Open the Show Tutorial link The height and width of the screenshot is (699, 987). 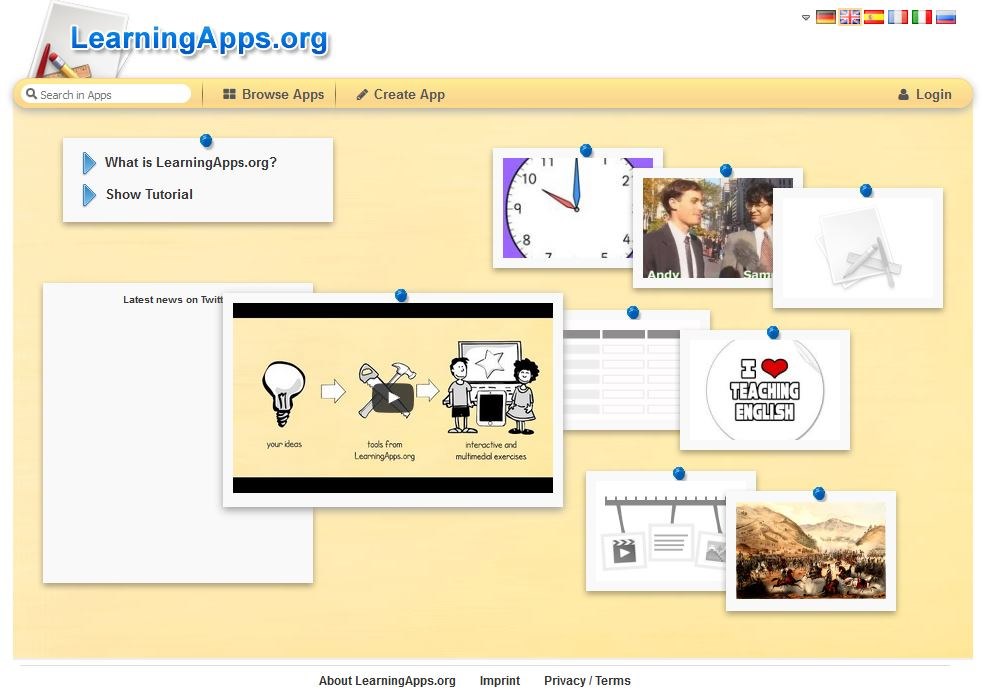[149, 194]
